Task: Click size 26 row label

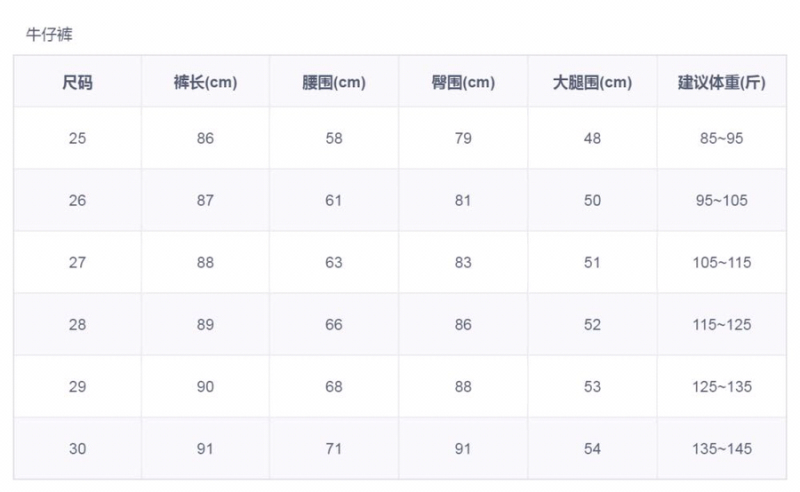Action: 78,201
